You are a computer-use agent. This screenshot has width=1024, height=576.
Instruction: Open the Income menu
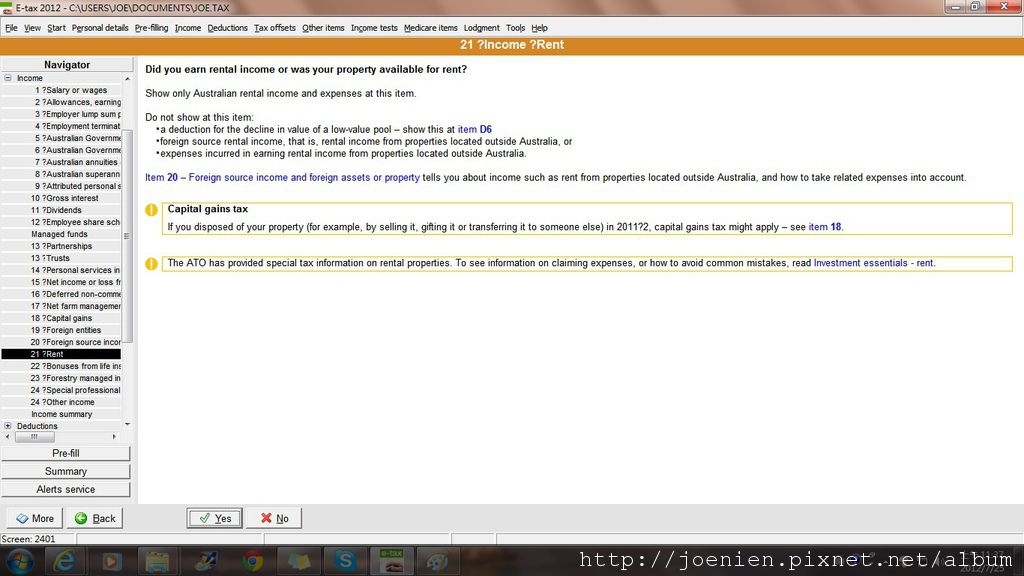[x=187, y=28]
